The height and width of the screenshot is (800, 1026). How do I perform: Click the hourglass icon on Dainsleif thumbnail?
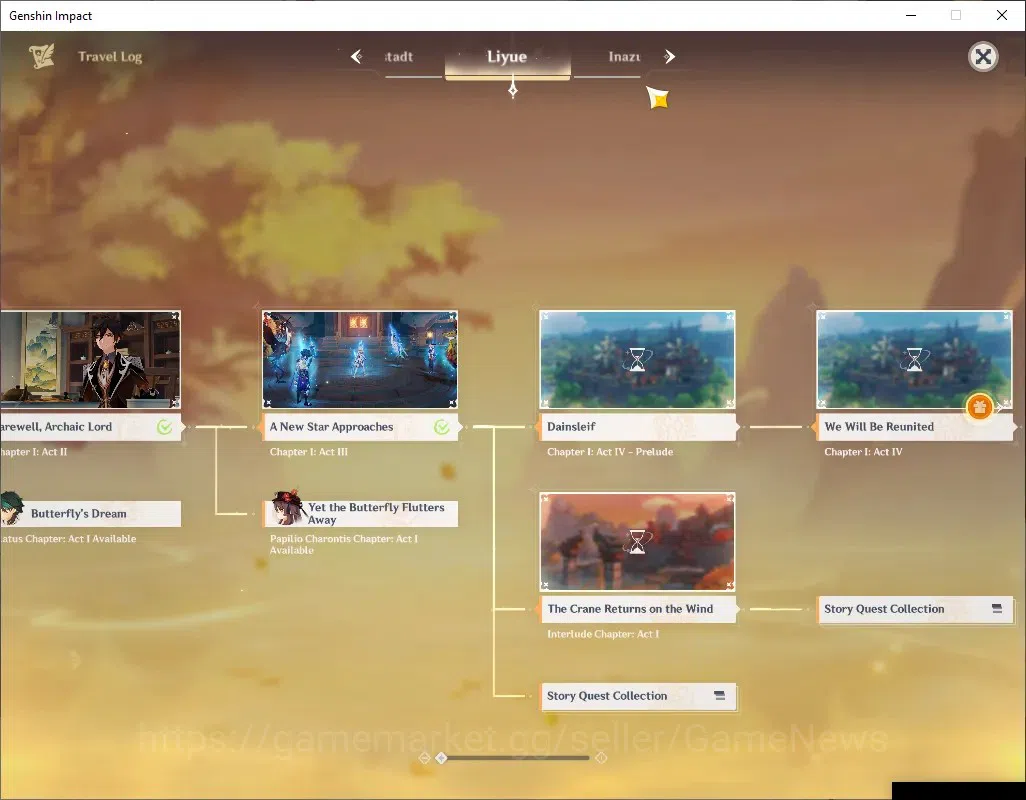point(637,360)
